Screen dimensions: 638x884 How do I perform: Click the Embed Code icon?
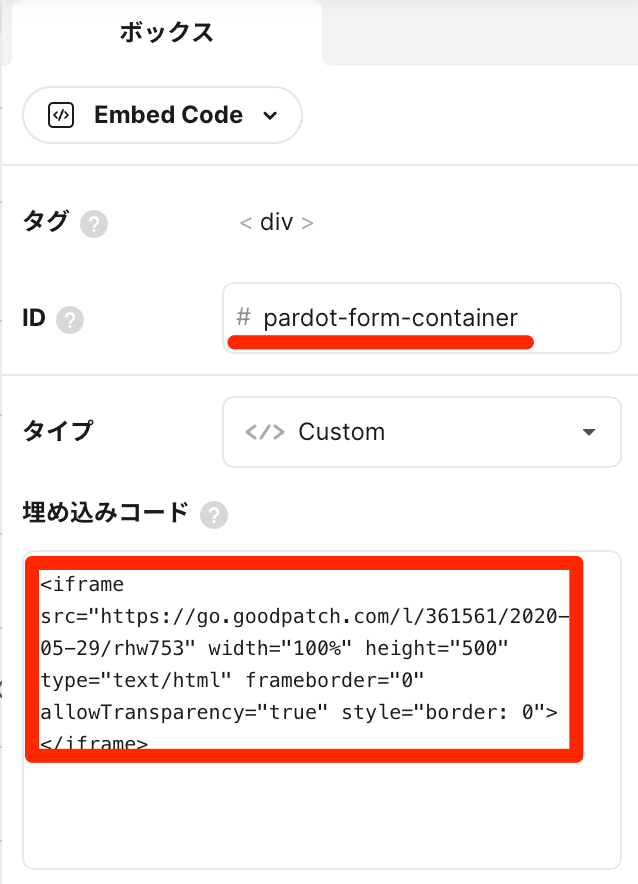point(61,116)
